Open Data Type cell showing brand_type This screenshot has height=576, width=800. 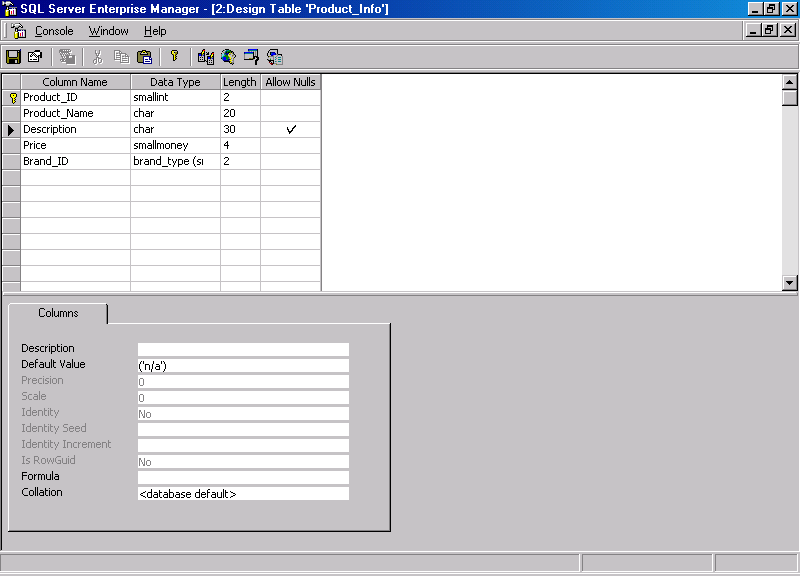[176, 161]
